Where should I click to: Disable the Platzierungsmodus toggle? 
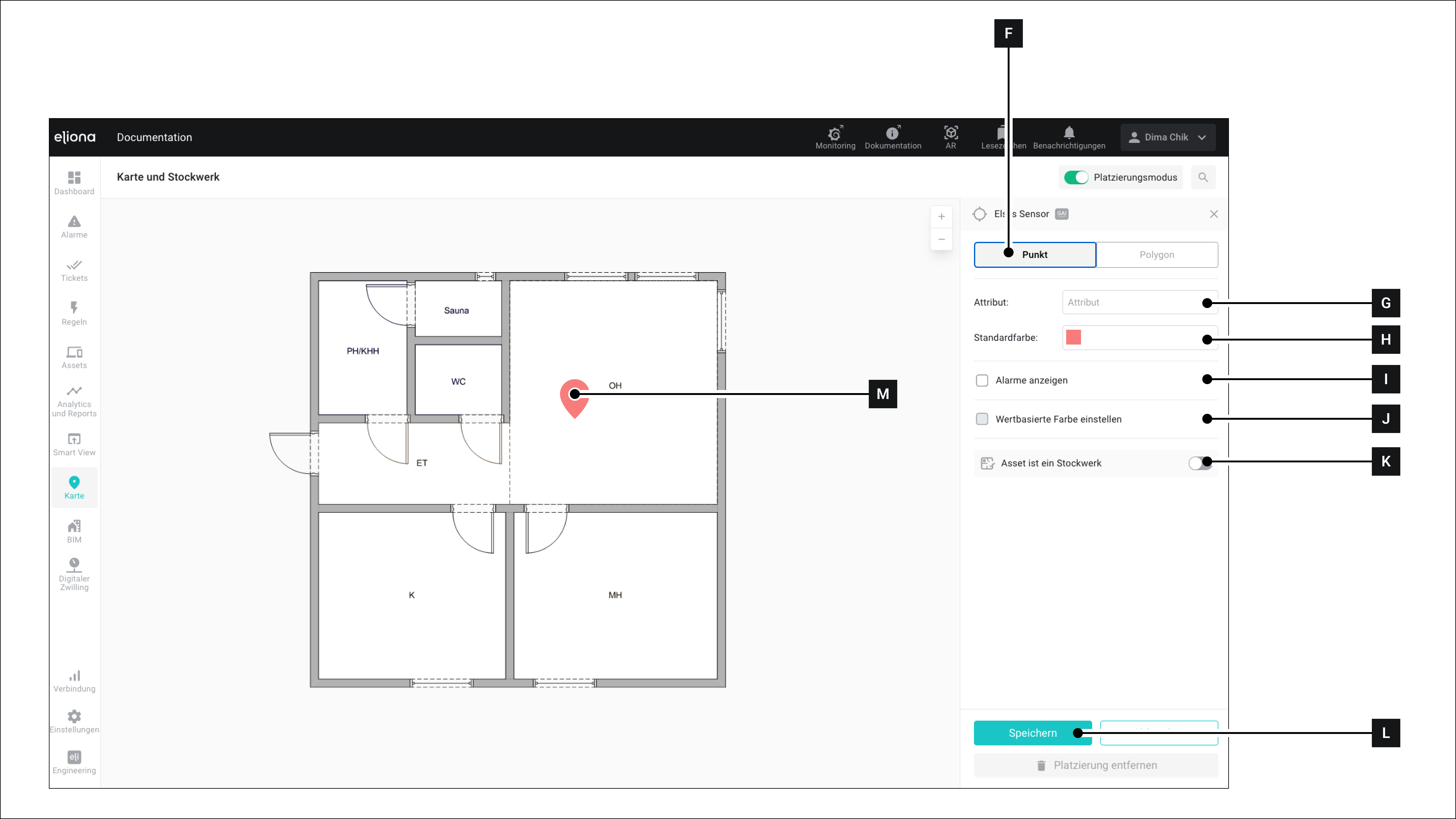pyautogui.click(x=1076, y=178)
